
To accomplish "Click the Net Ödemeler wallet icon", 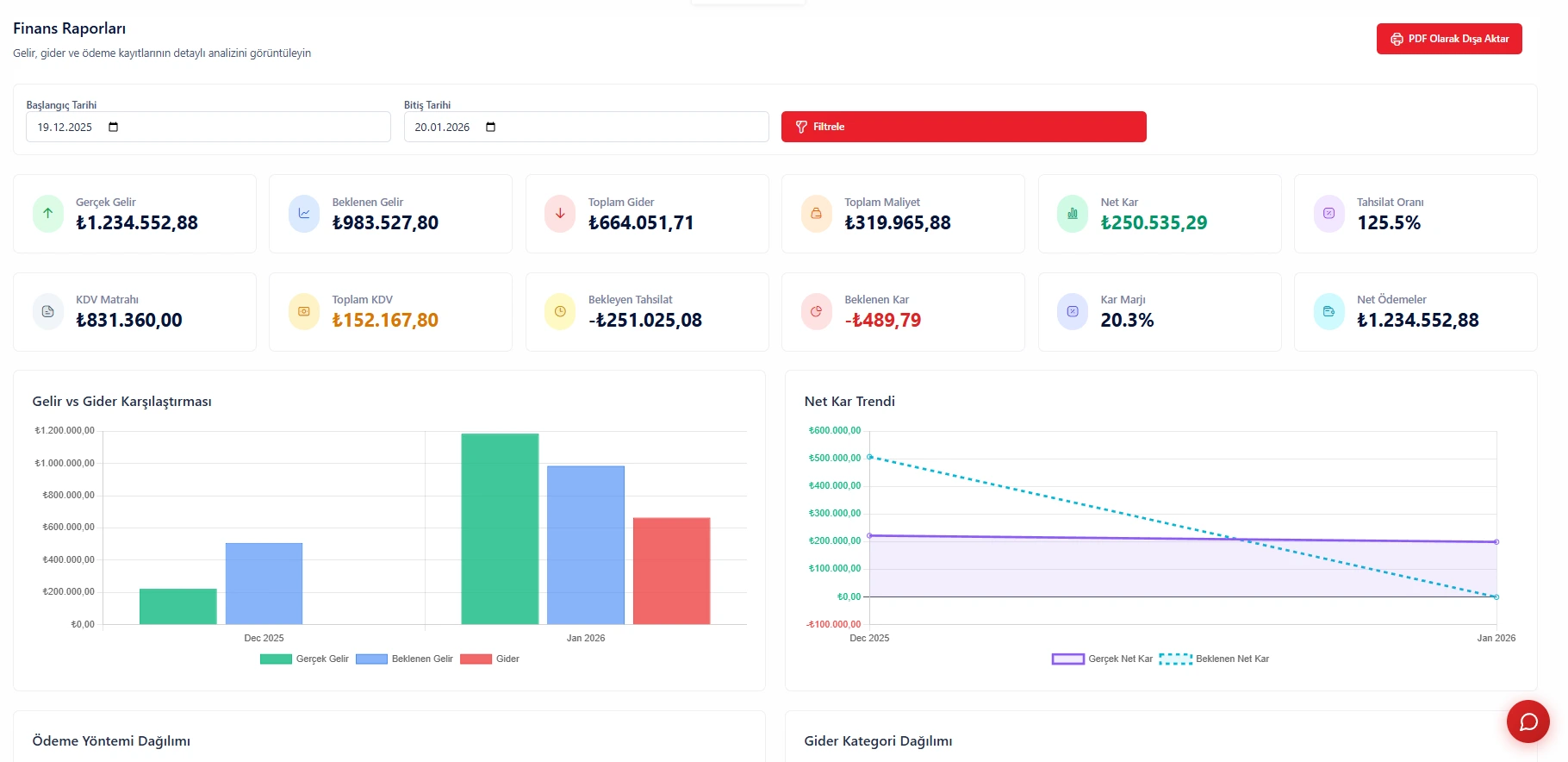I will pyautogui.click(x=1328, y=312).
